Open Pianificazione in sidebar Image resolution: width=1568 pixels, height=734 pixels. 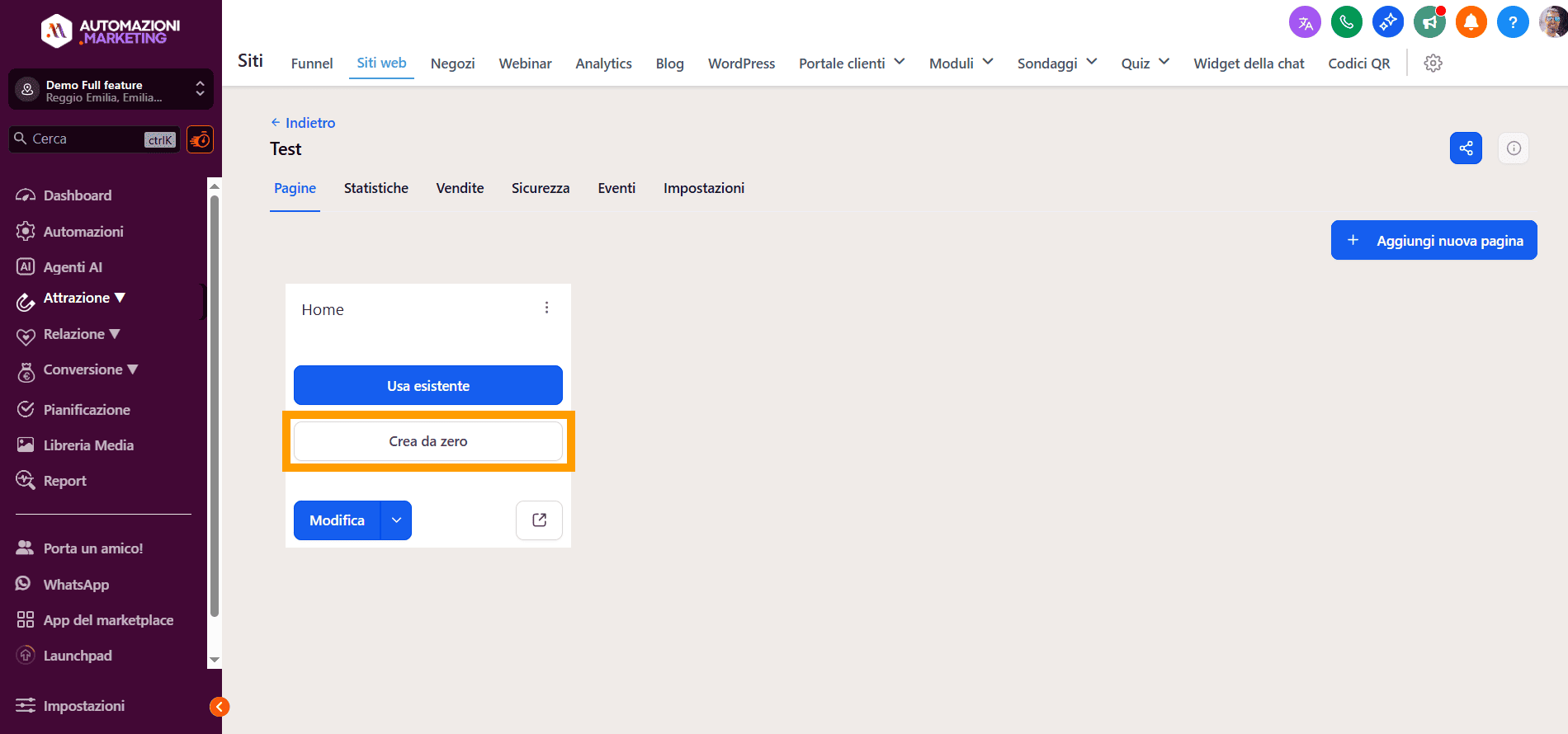pyautogui.click(x=87, y=410)
